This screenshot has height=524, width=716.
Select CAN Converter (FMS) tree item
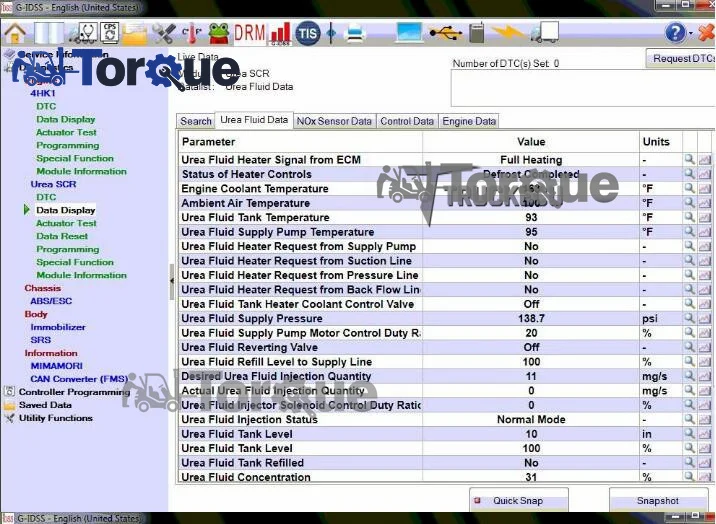point(79,379)
